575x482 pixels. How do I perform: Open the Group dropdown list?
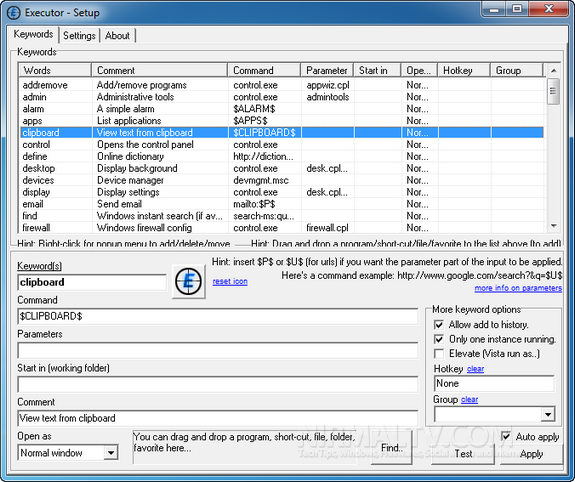tap(548, 415)
